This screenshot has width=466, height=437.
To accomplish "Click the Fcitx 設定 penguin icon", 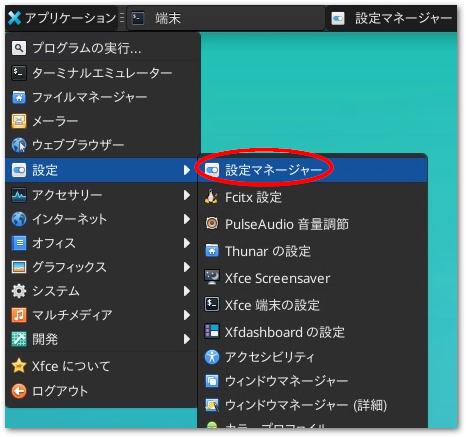I will [x=211, y=197].
